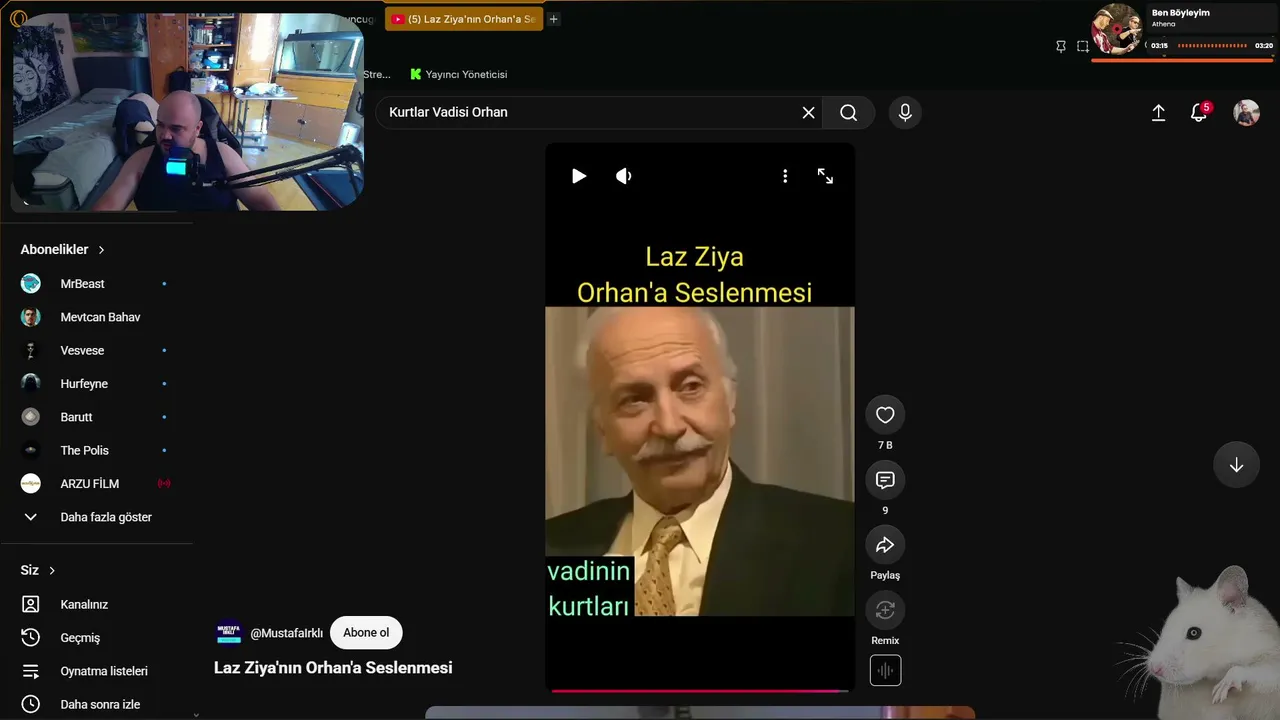Play the Laz Ziya Shorts video

click(578, 176)
